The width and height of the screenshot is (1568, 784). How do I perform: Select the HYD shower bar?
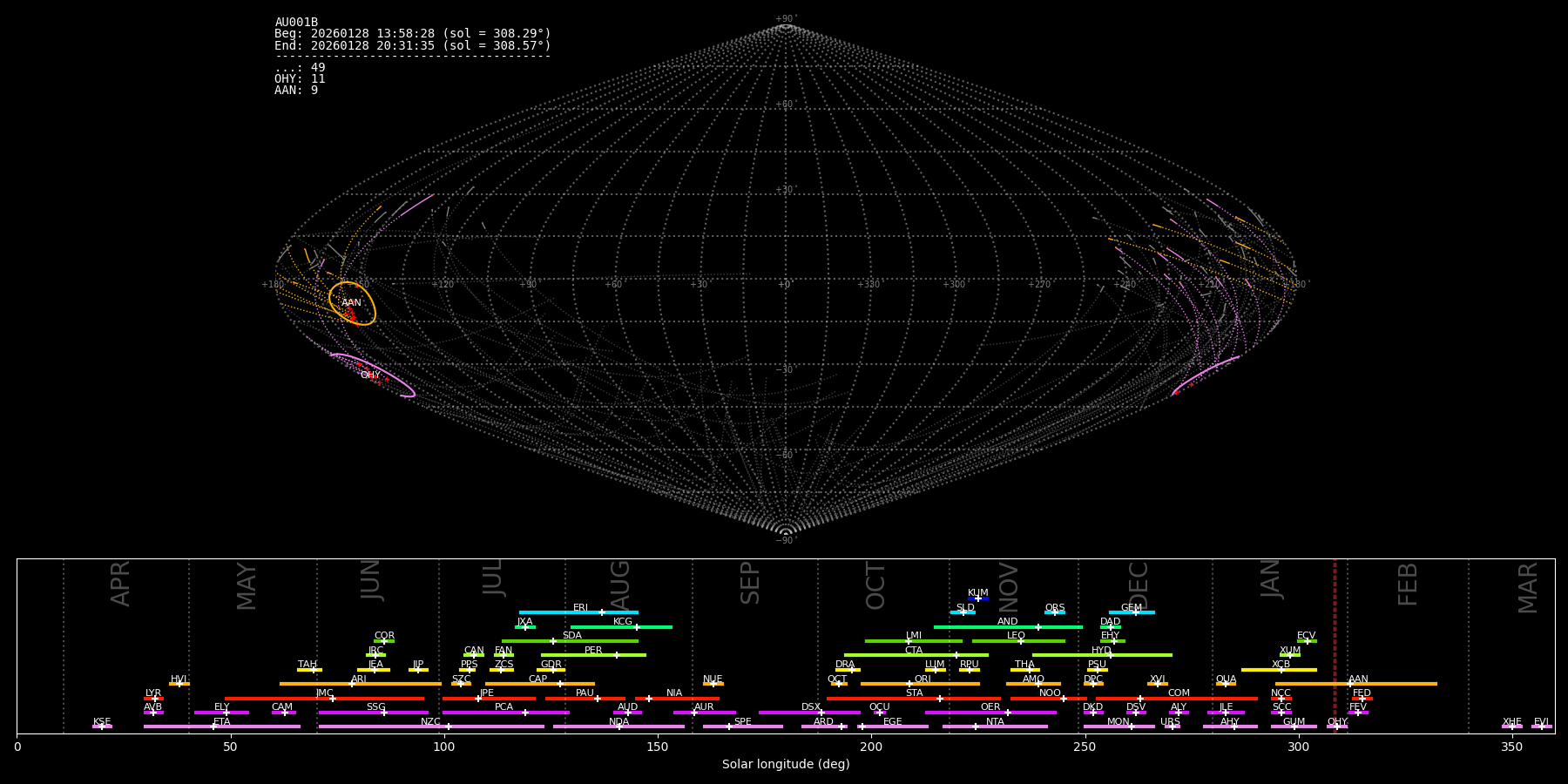click(x=1102, y=655)
